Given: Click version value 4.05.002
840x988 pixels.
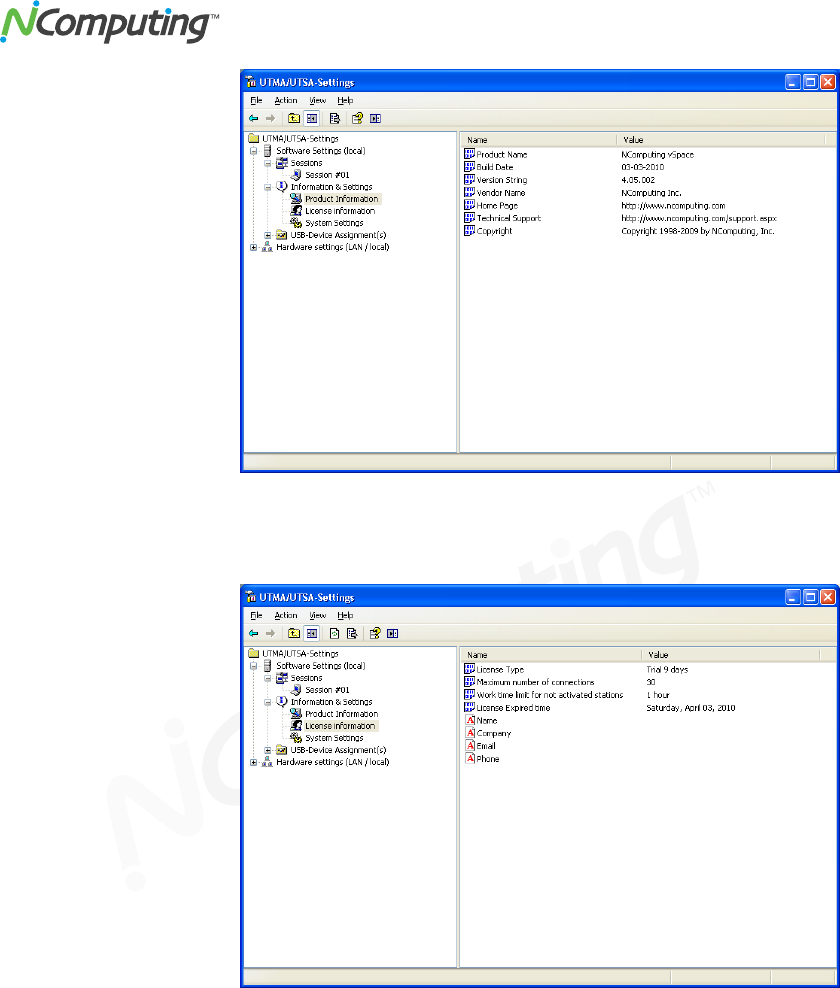Looking at the screenshot, I should pyautogui.click(x=638, y=180).
